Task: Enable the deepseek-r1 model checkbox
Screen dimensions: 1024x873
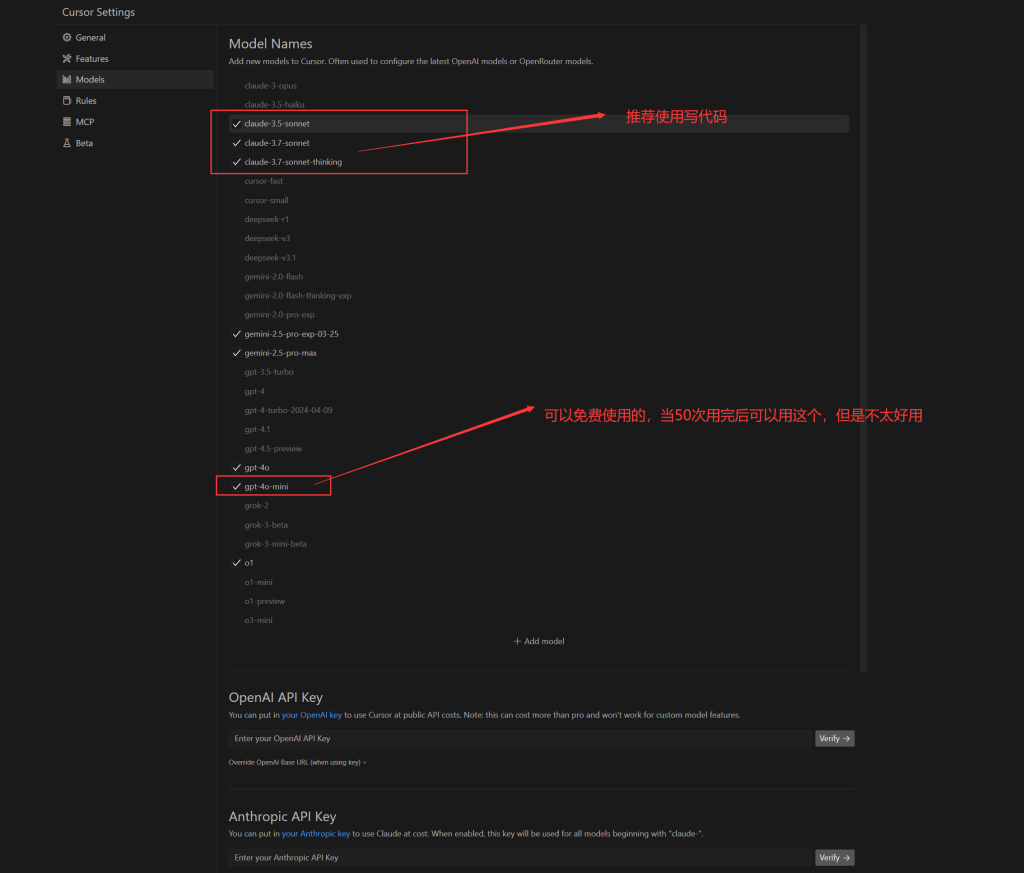Action: [x=236, y=219]
